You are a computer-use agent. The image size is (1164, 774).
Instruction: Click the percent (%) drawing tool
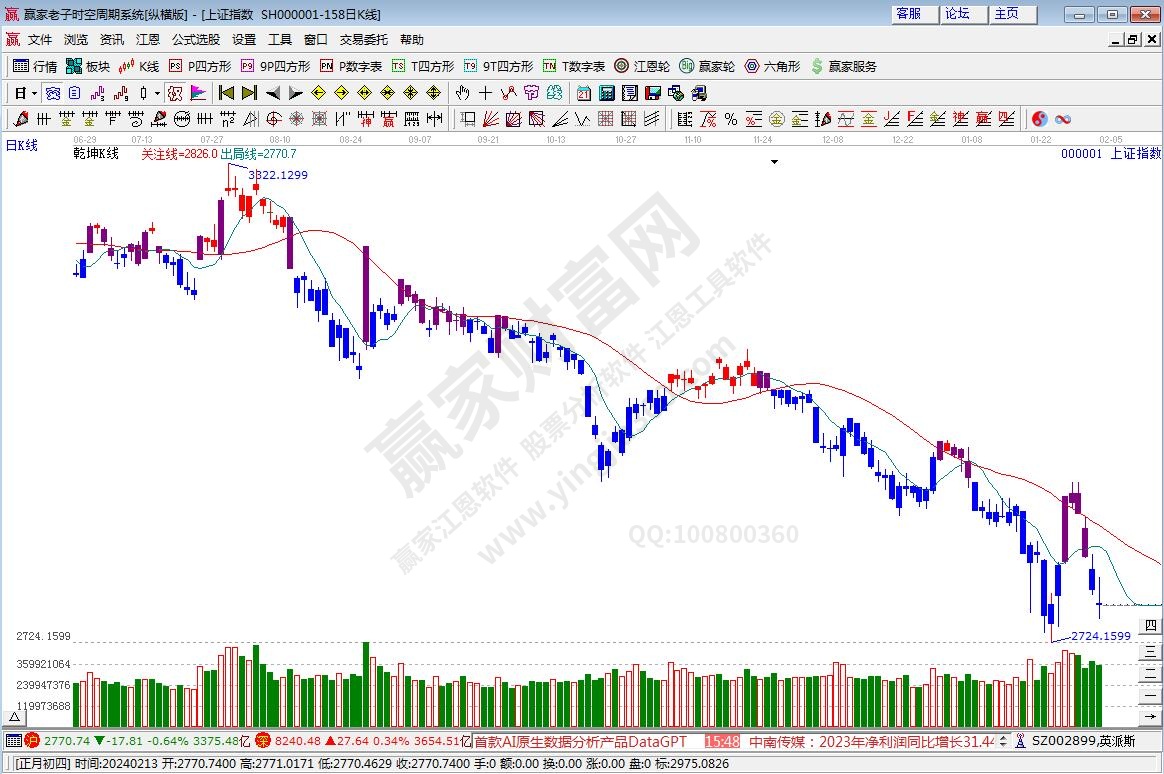click(731, 119)
